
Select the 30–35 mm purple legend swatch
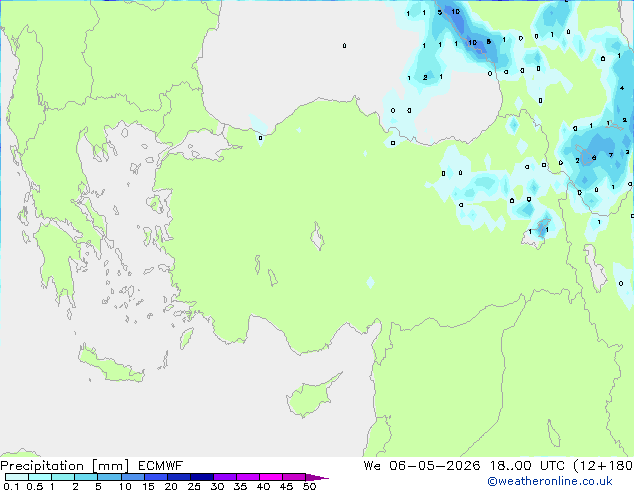[225, 477]
